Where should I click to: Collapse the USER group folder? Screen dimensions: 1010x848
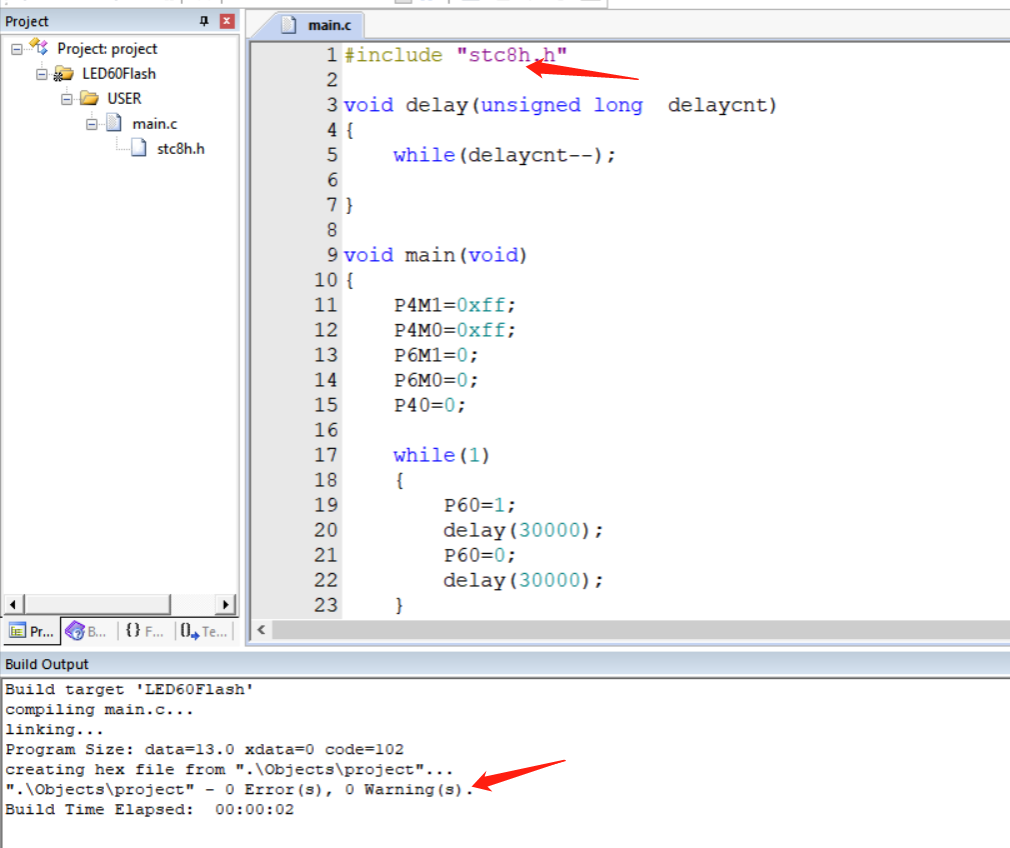pos(67,99)
